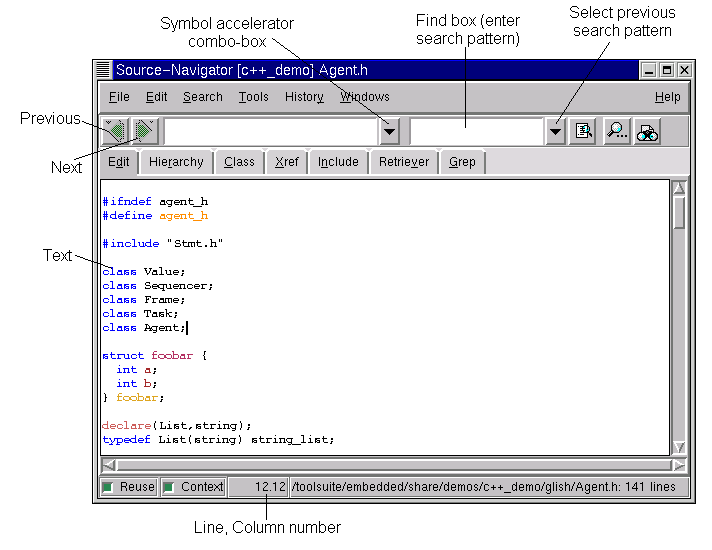The width and height of the screenshot is (712, 550).
Task: Open the Tools menu
Action: (253, 97)
